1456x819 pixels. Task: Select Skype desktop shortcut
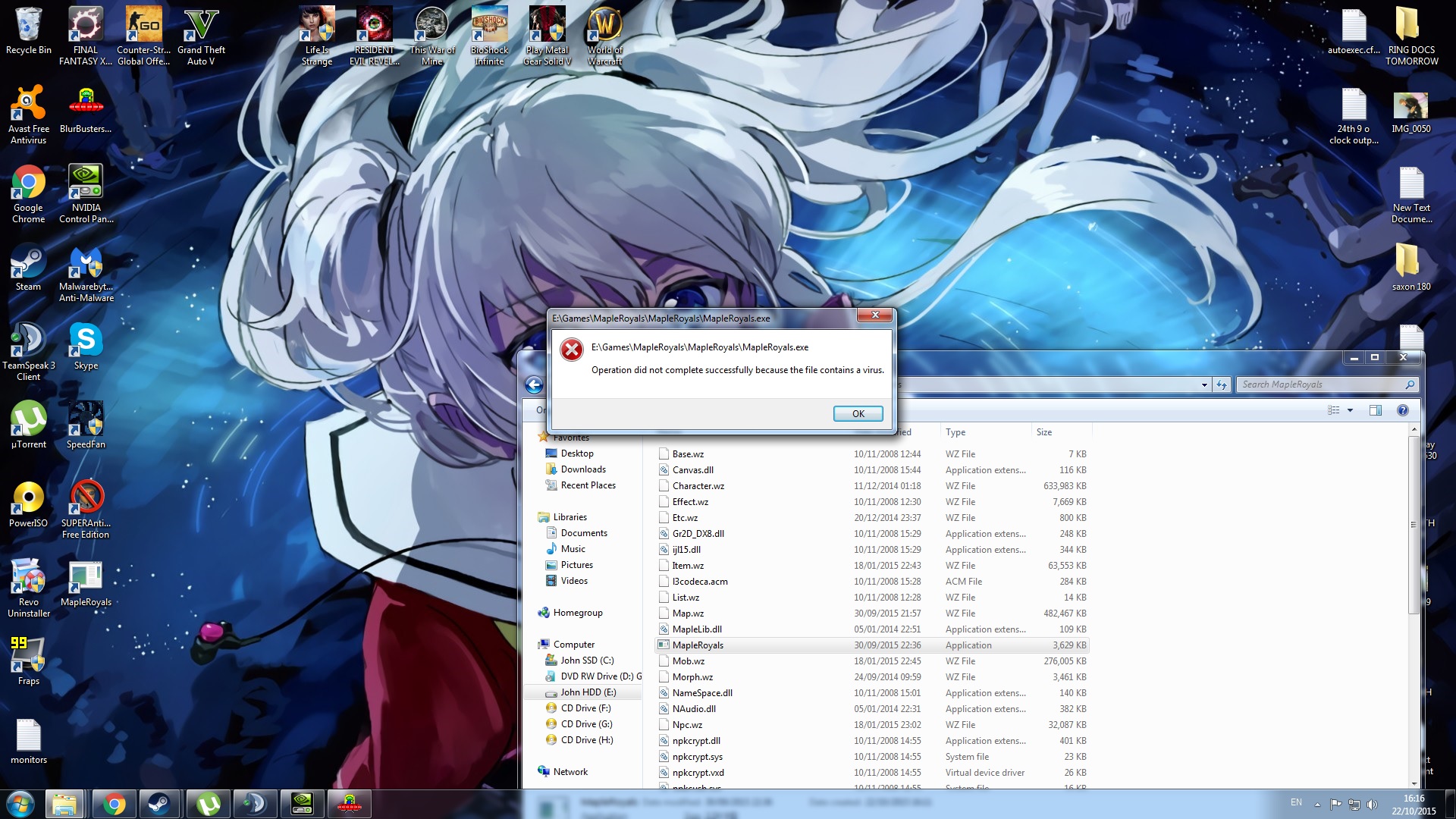coord(86,347)
